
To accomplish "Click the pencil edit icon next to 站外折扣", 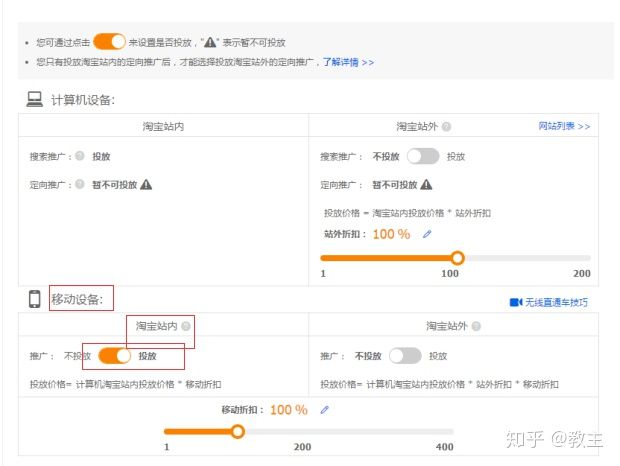I will click(427, 234).
